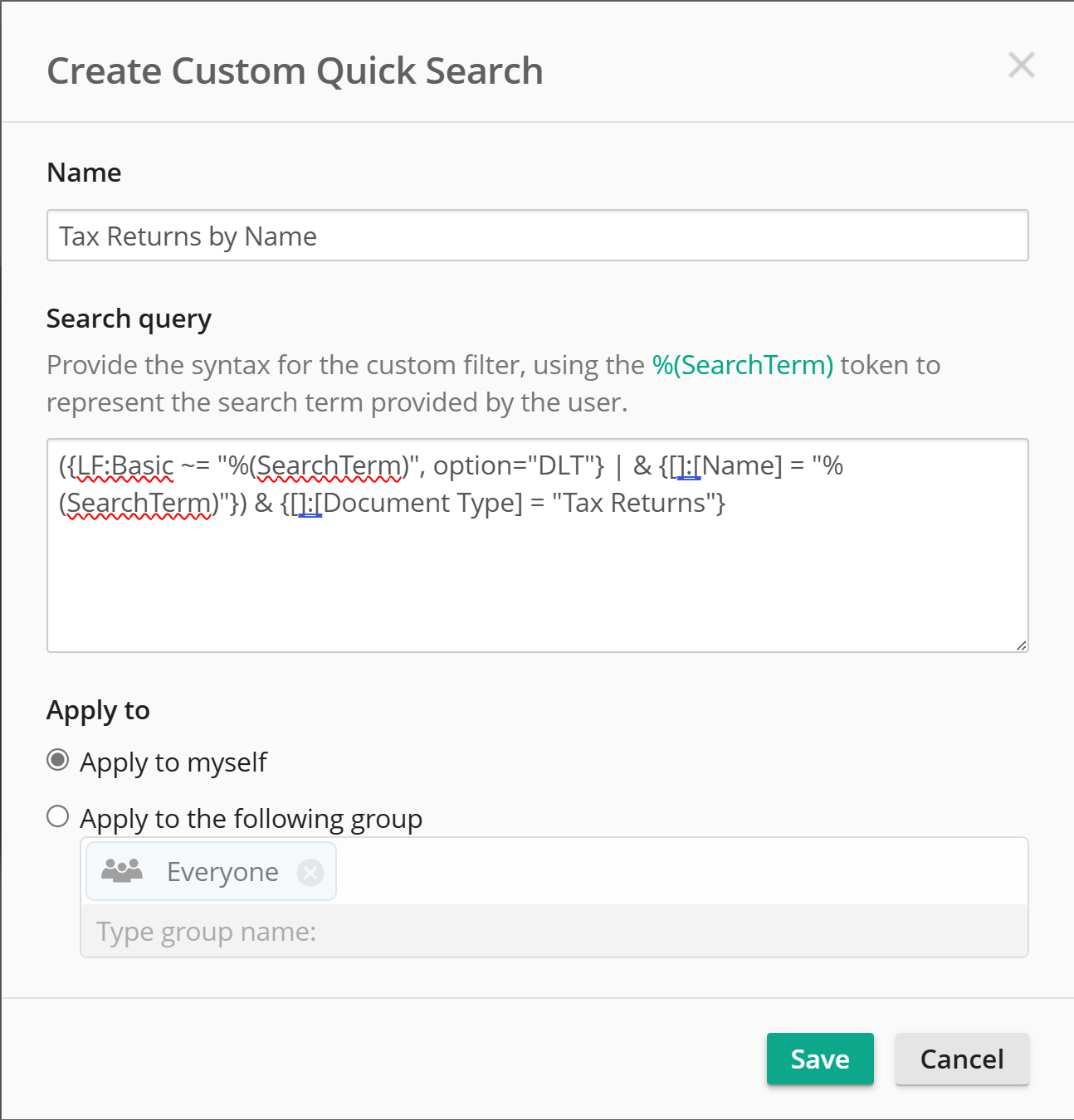Focus the Name text field
The height and width of the screenshot is (1120, 1074).
point(538,236)
